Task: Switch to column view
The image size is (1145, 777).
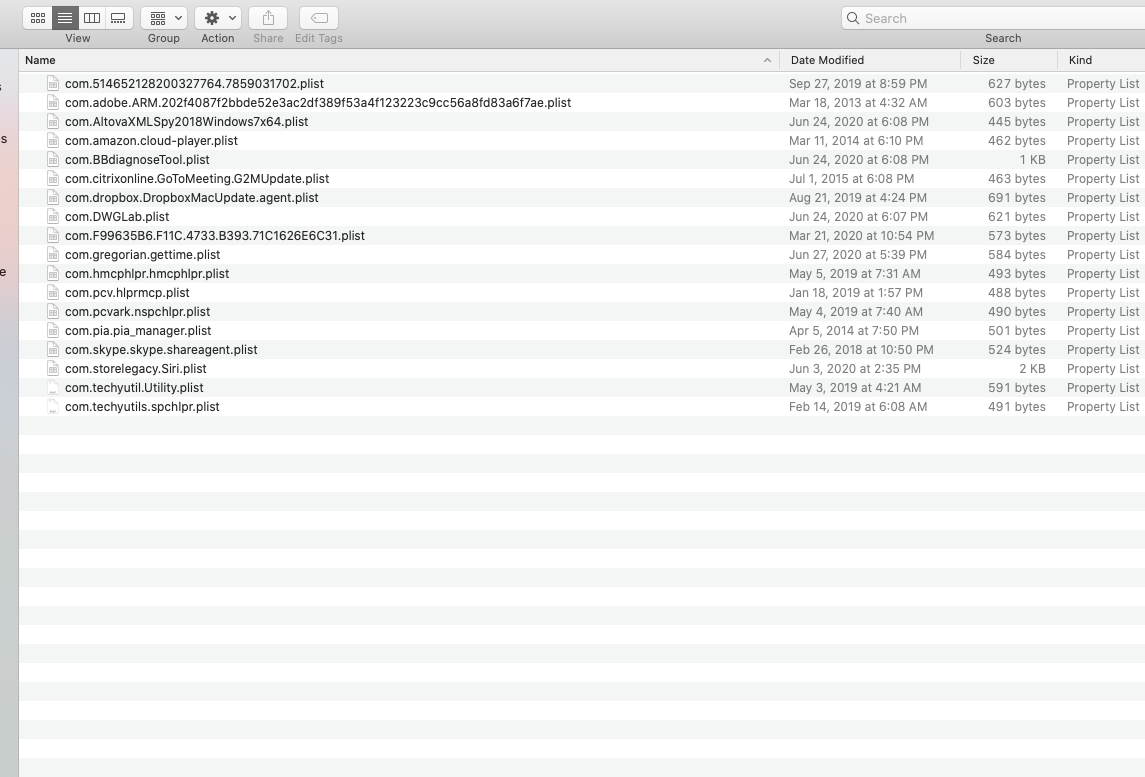Action: (x=92, y=18)
